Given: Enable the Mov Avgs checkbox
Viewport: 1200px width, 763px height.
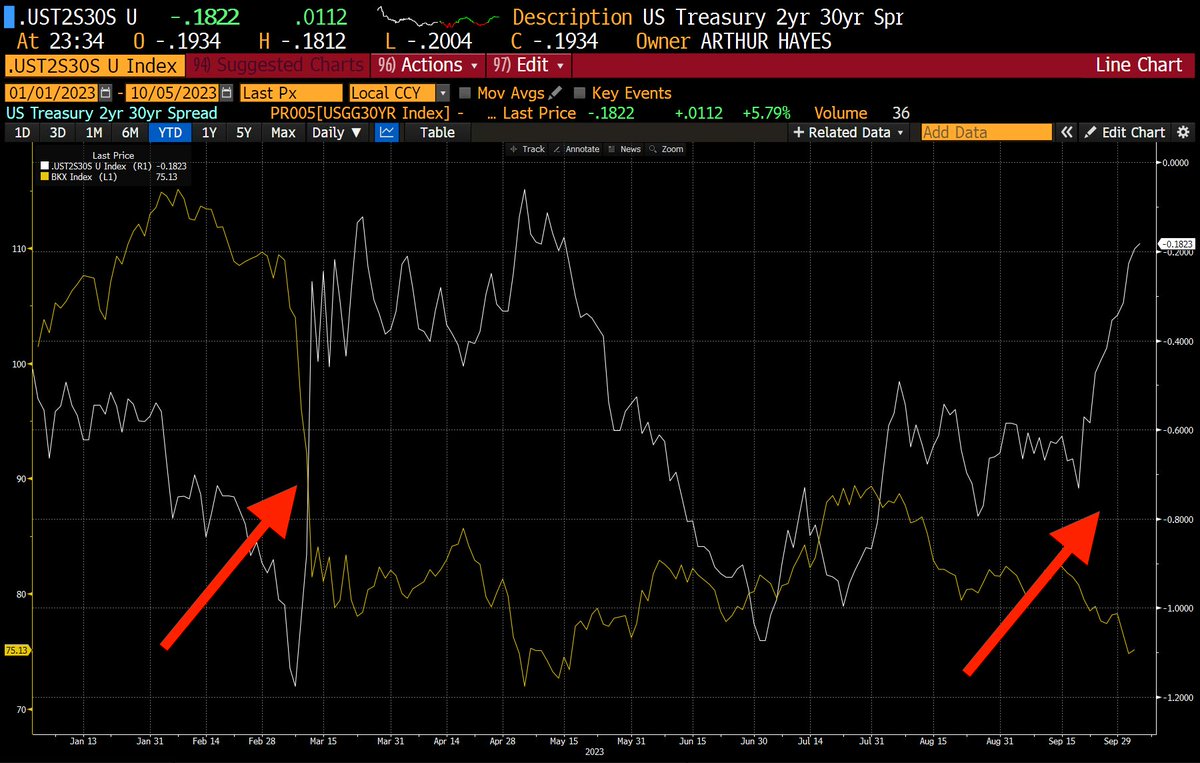Looking at the screenshot, I should pyautogui.click(x=465, y=92).
